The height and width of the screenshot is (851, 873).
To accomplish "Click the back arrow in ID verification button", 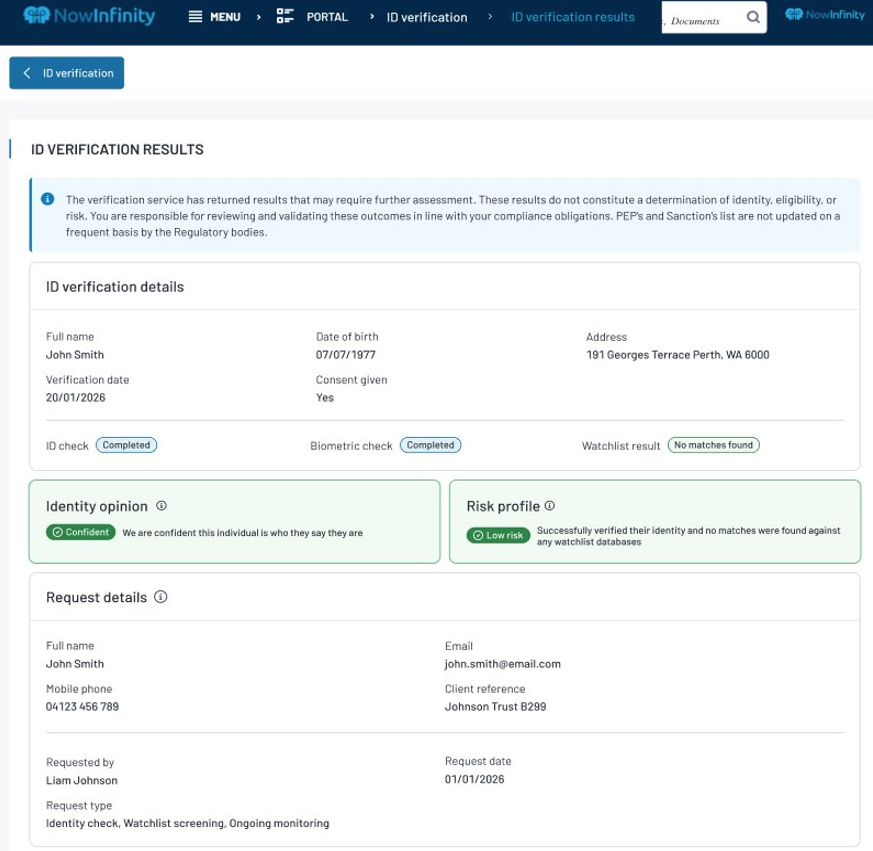I will click(x=27, y=73).
